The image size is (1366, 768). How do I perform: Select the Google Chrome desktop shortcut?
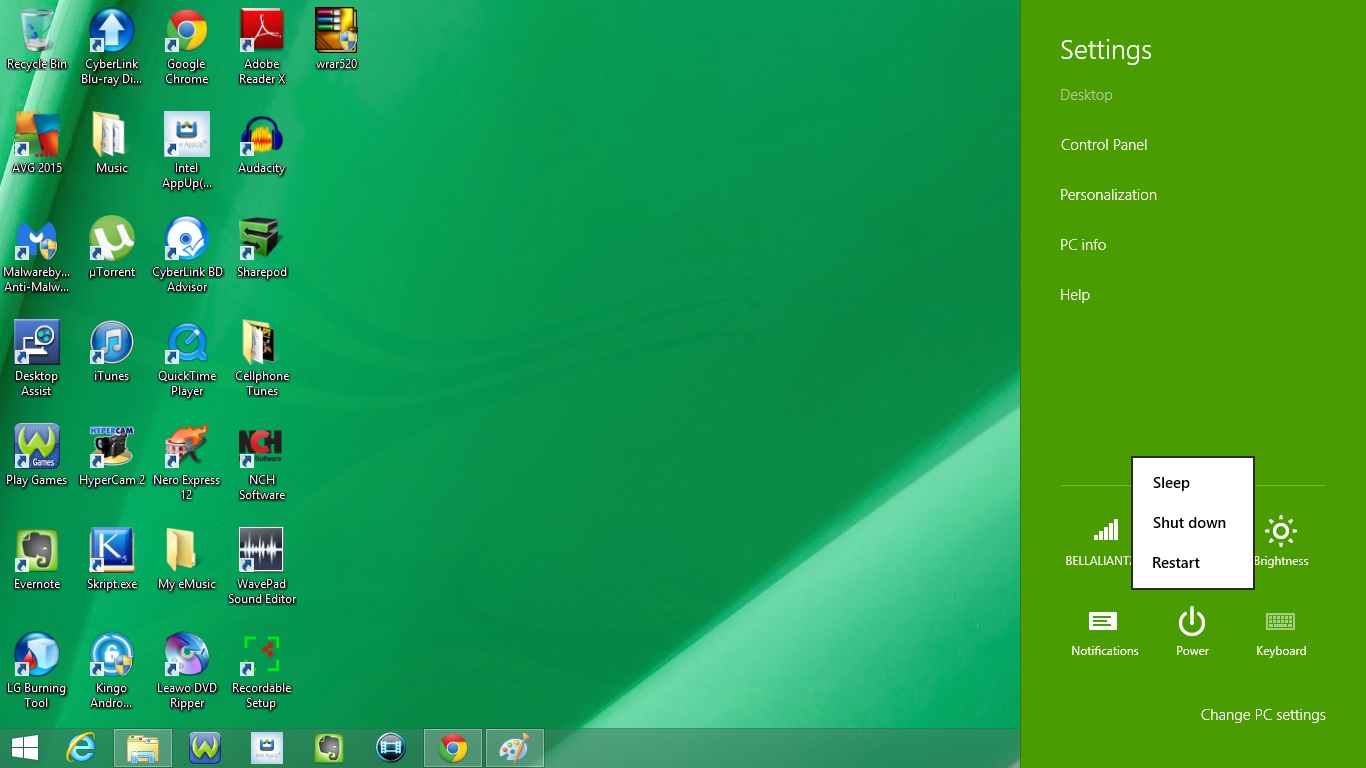point(187,47)
